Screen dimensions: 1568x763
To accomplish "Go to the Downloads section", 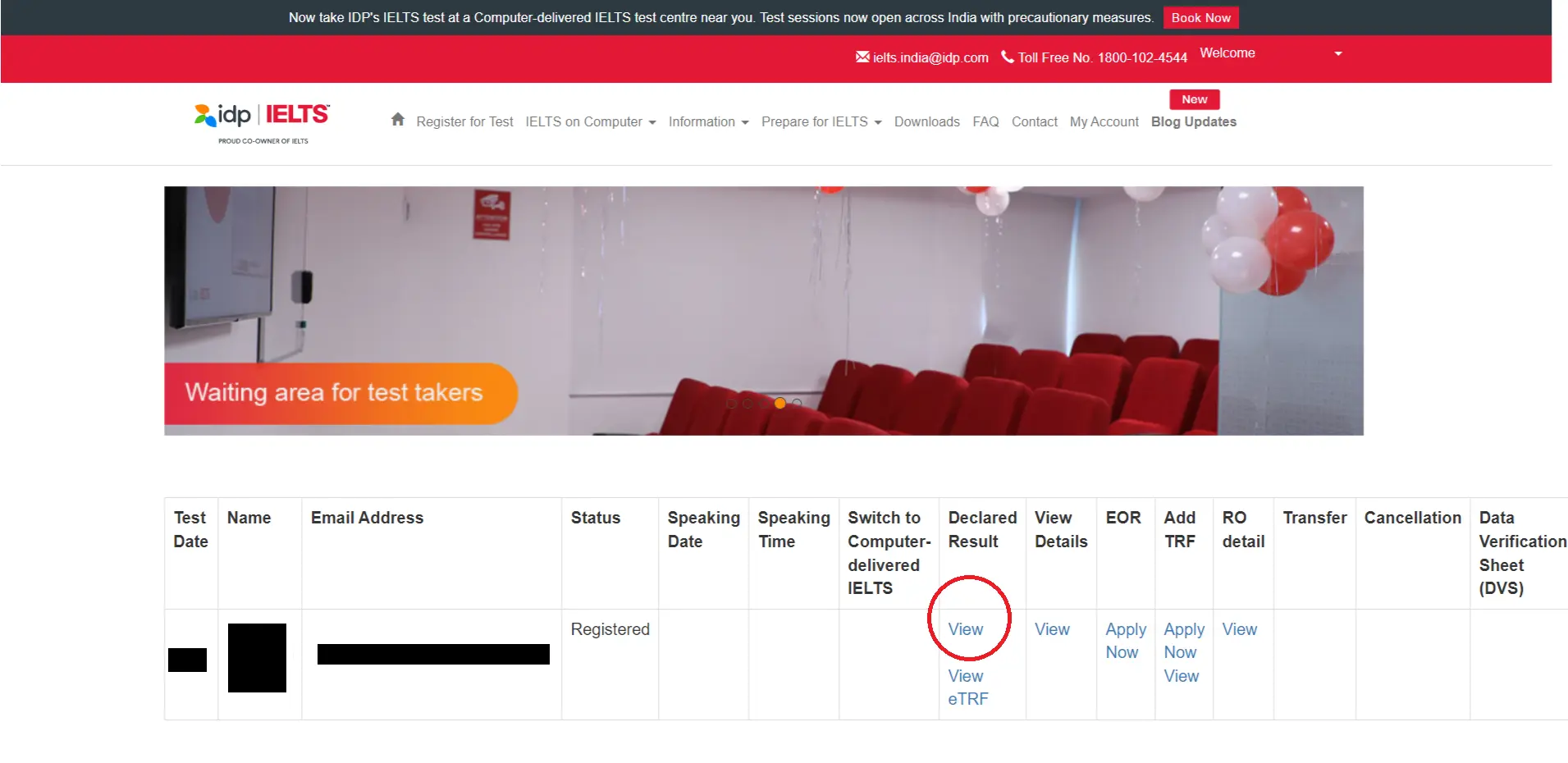I will coord(926,121).
